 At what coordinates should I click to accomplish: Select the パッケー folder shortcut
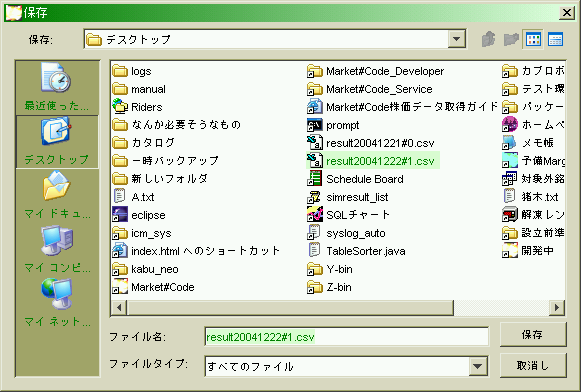pyautogui.click(x=534, y=107)
